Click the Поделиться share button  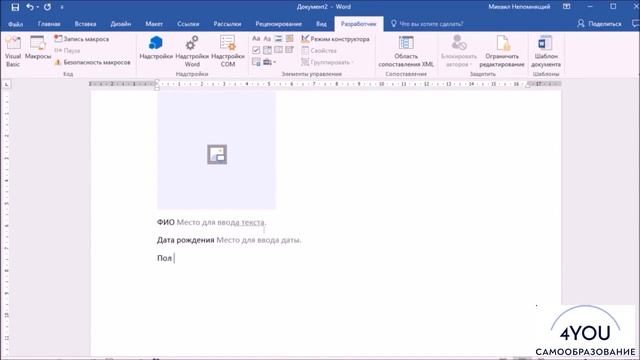pos(599,24)
